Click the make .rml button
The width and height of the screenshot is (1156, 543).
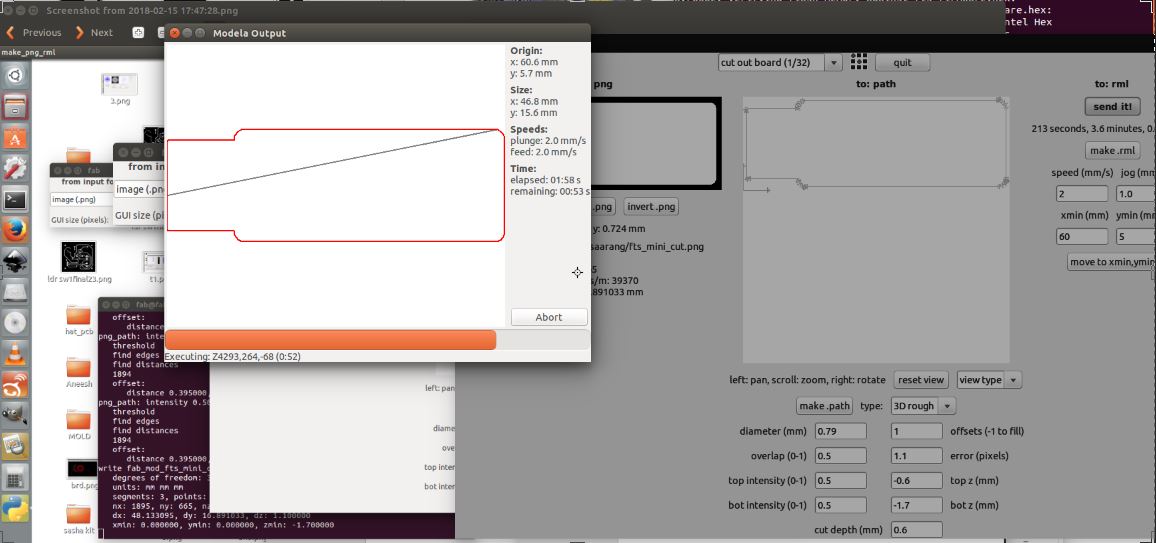coord(1113,150)
